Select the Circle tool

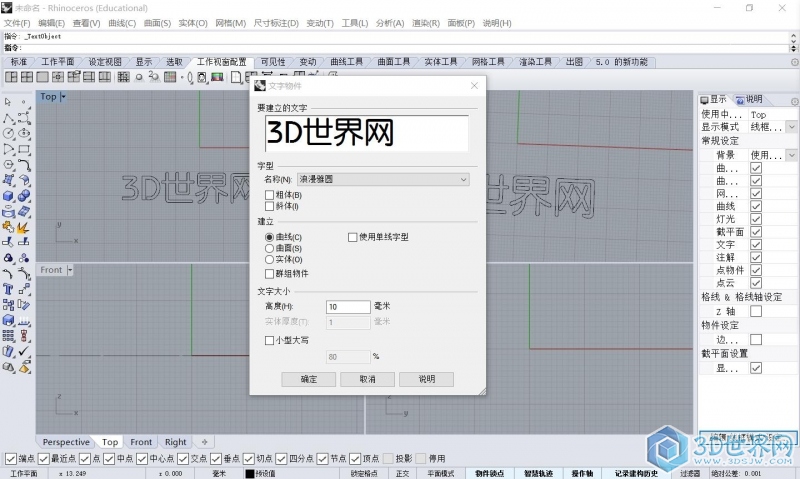8,134
